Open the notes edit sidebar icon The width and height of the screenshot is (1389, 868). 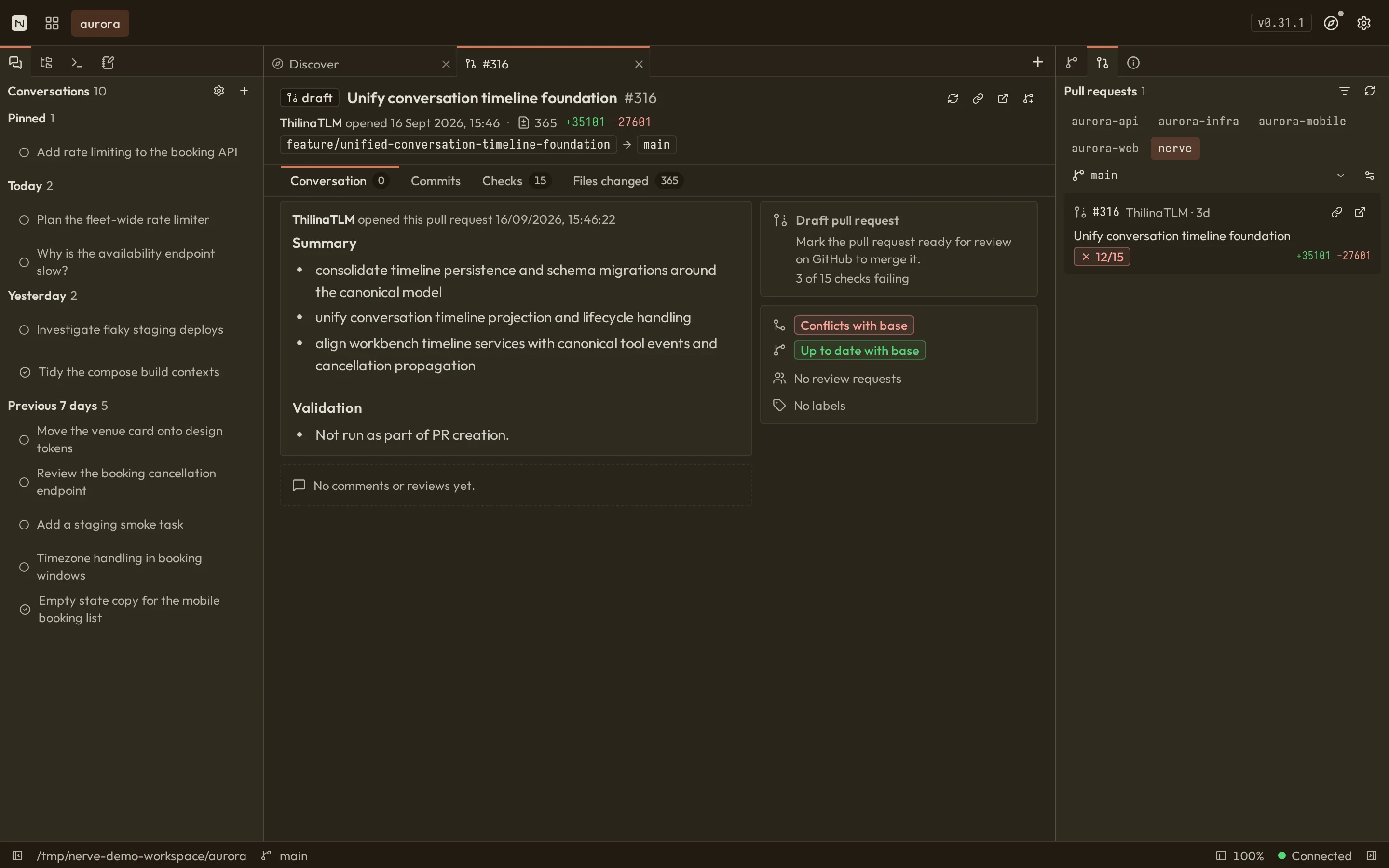point(108,63)
